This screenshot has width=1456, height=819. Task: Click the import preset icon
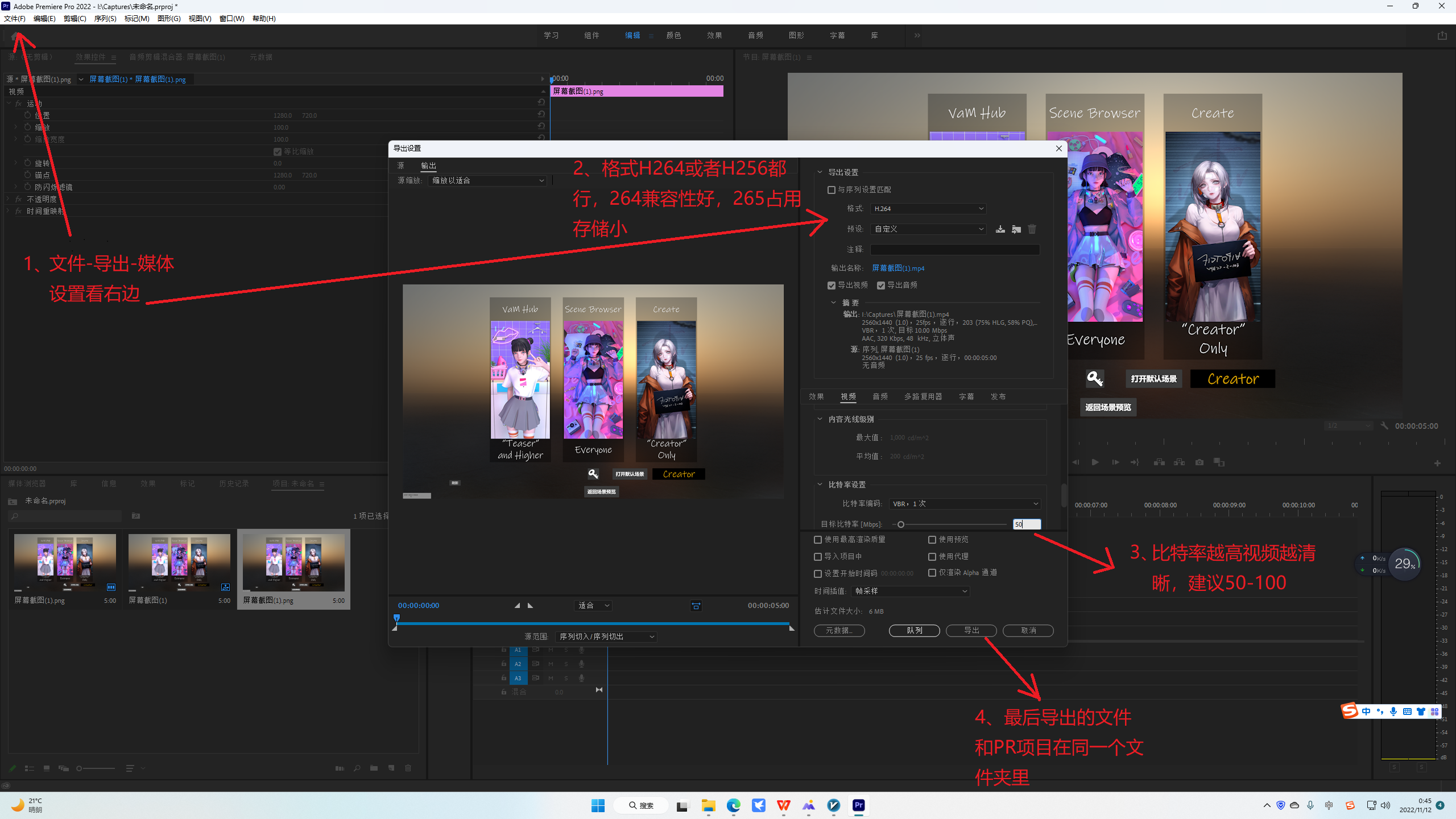[x=1016, y=229]
